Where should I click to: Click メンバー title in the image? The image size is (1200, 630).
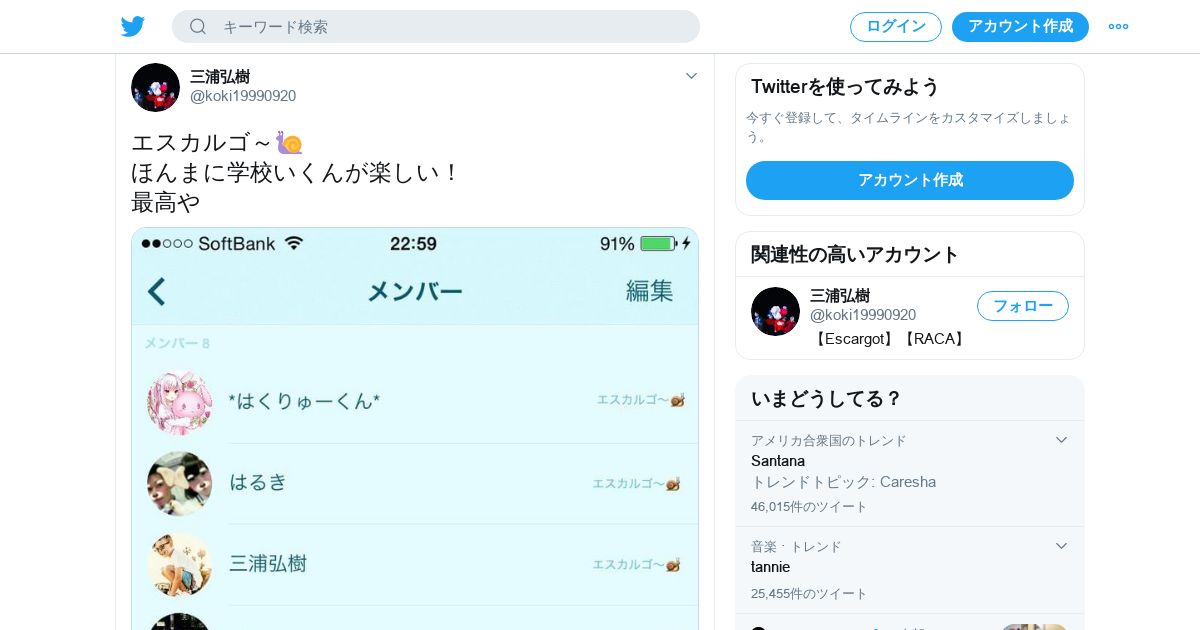(414, 292)
